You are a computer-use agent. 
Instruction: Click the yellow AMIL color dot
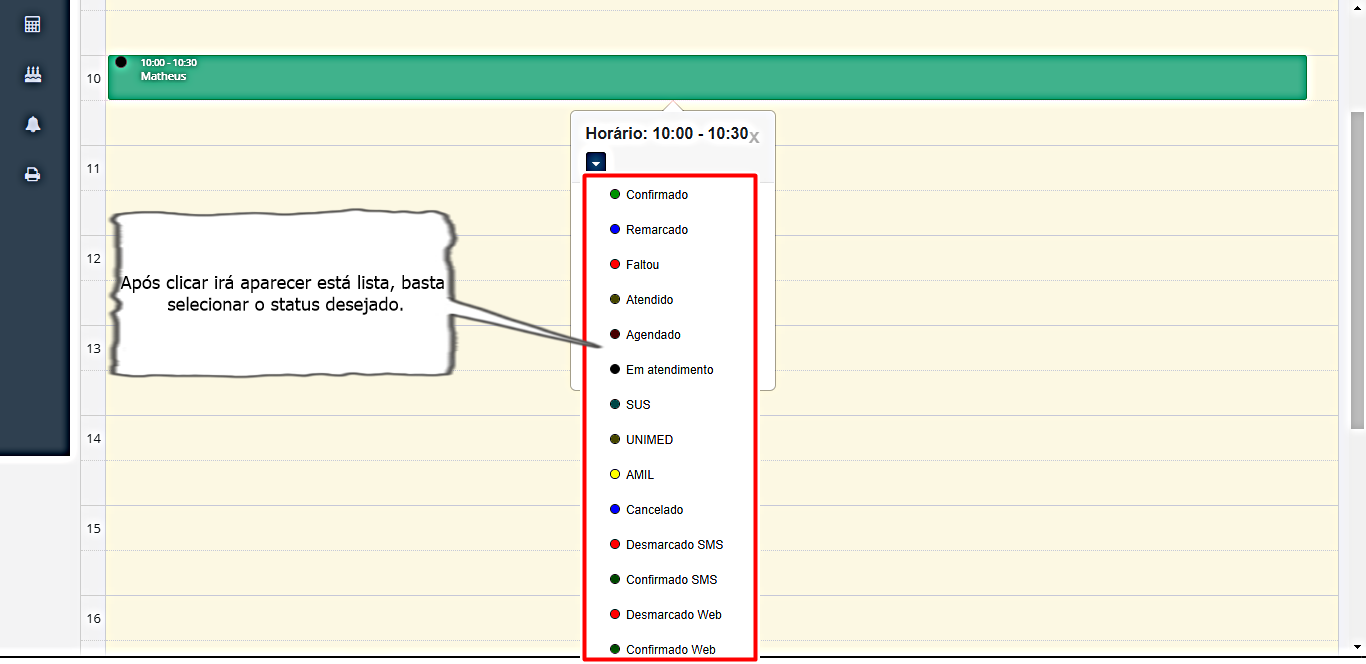615,475
